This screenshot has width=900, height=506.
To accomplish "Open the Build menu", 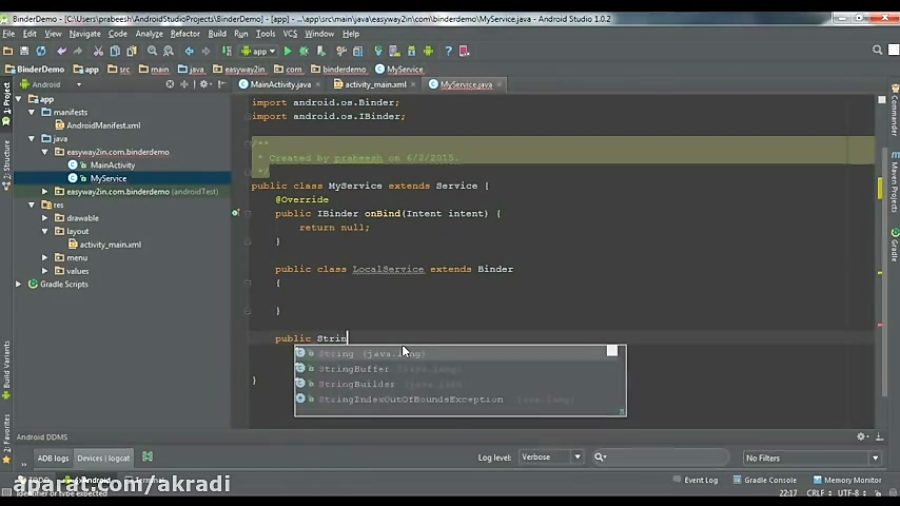I will tap(217, 34).
